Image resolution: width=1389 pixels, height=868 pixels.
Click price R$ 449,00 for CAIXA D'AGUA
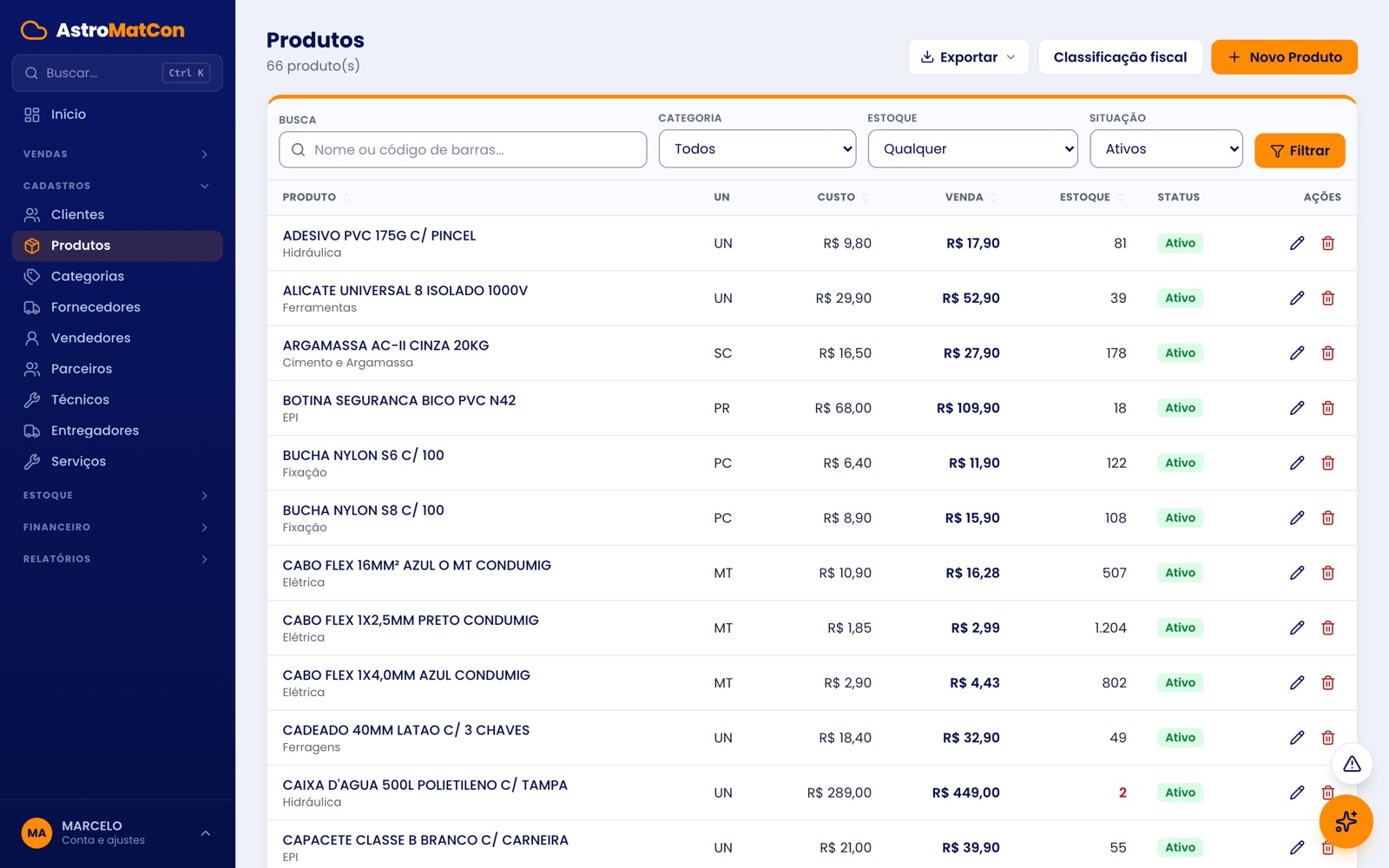pyautogui.click(x=965, y=792)
